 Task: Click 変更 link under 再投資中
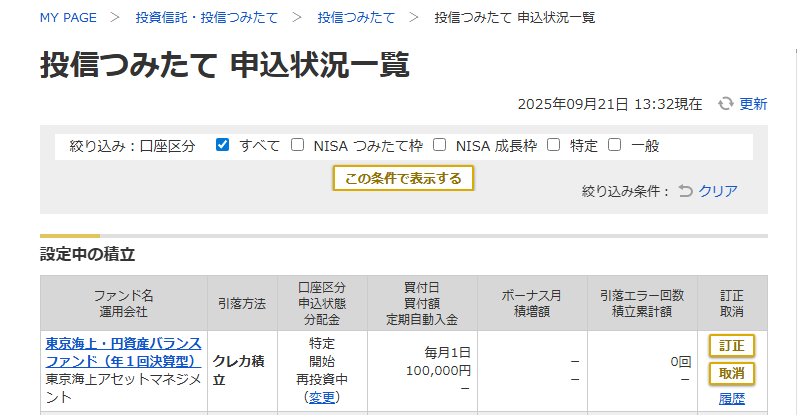coord(322,397)
